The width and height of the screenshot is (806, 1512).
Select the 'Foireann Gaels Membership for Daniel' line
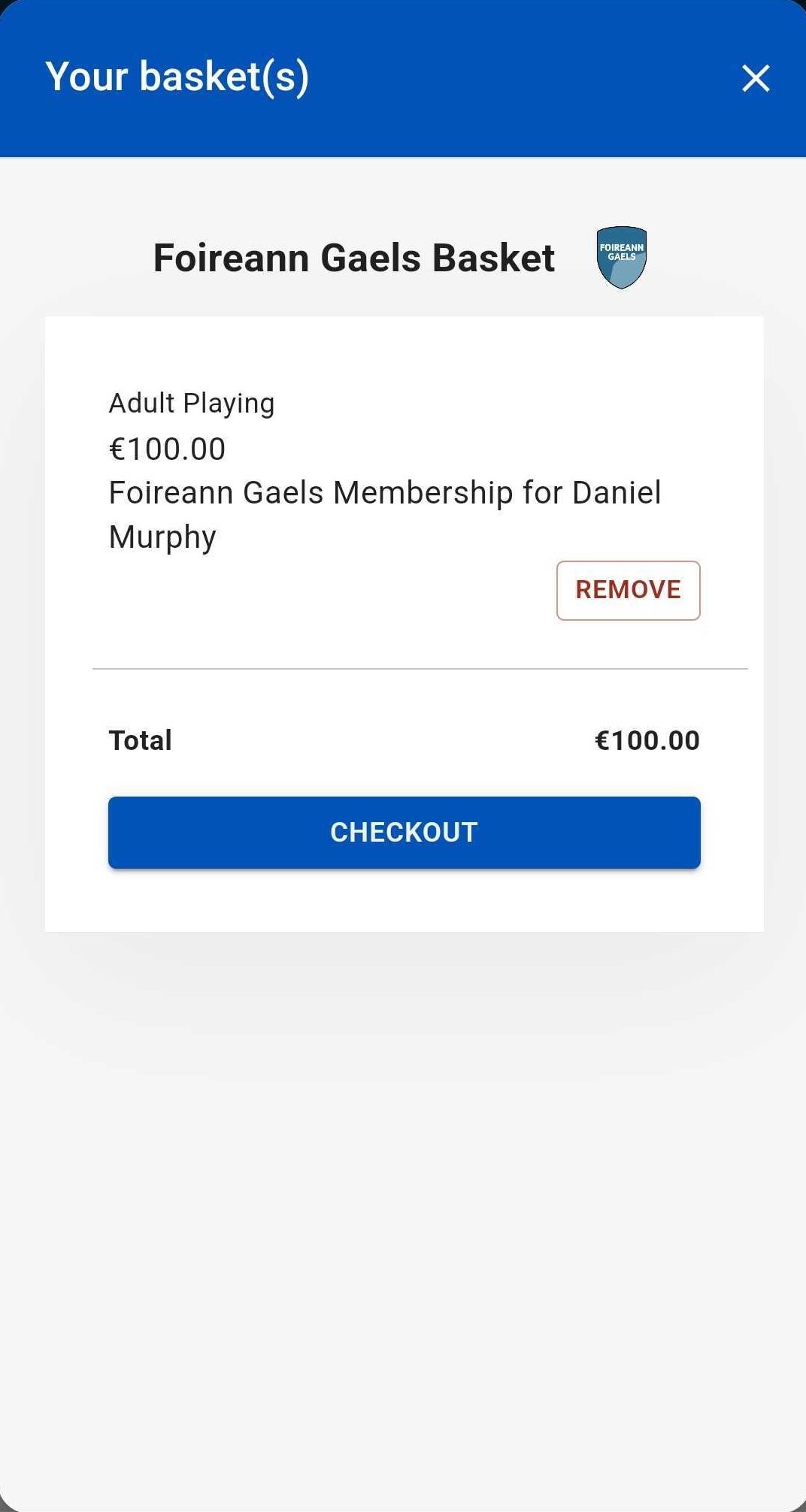point(385,493)
